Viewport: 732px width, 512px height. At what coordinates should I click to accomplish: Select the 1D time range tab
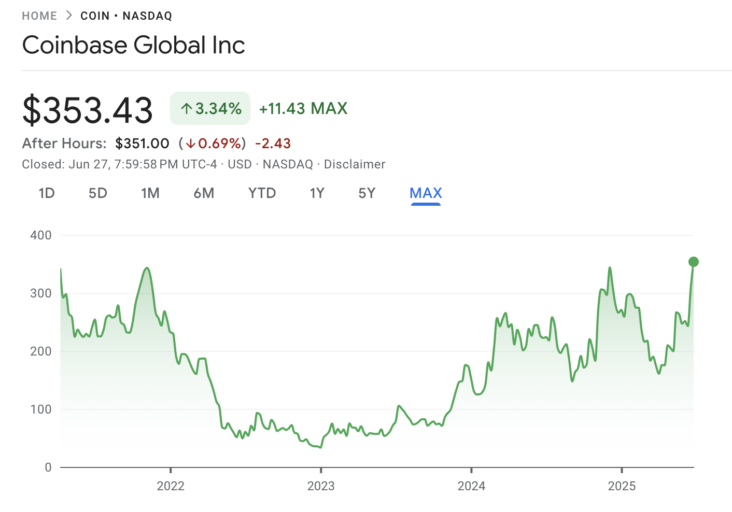tap(46, 193)
